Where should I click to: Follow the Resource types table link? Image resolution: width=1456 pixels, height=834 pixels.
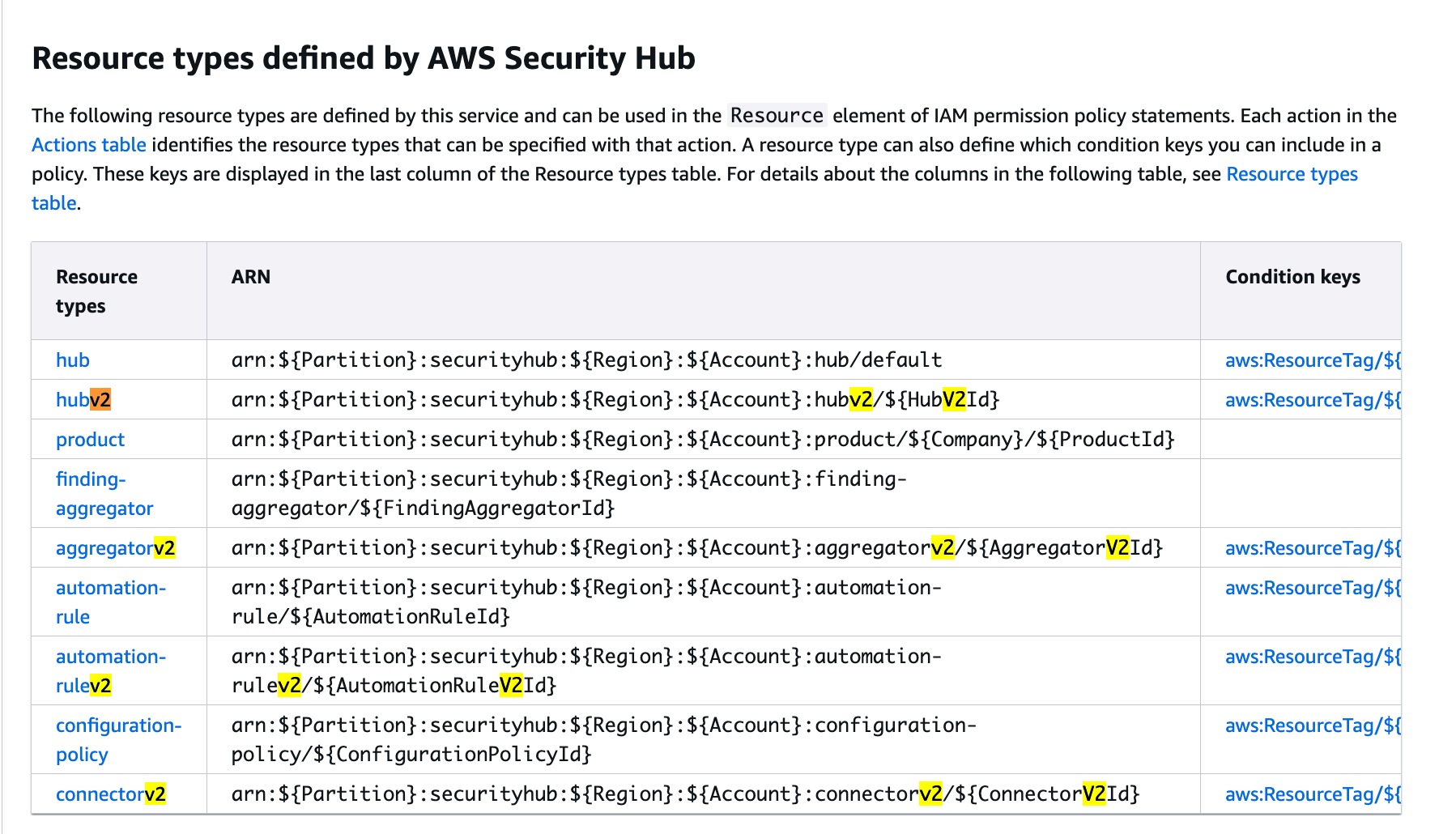click(1292, 174)
